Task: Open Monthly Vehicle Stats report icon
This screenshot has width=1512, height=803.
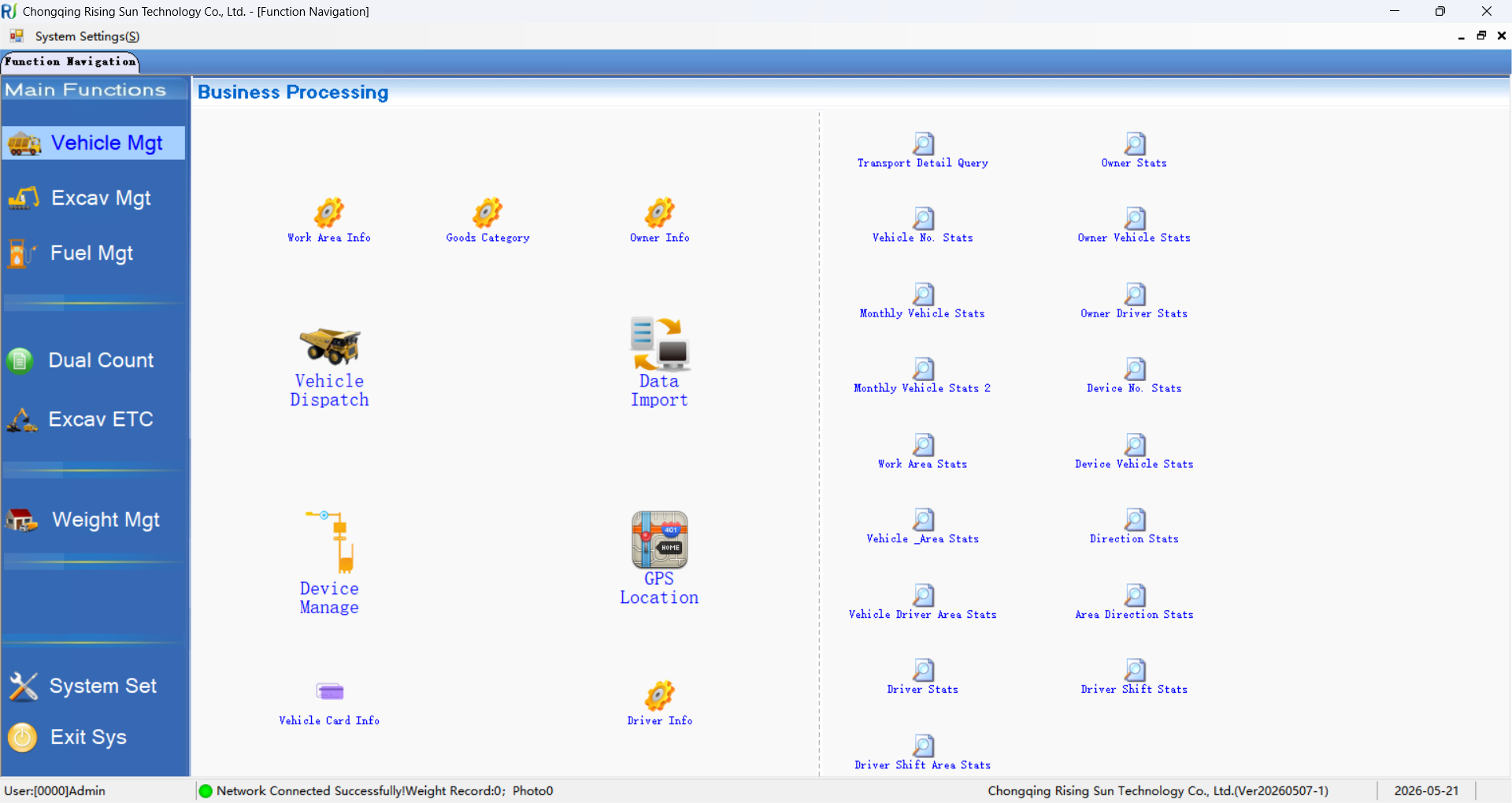Action: (923, 294)
